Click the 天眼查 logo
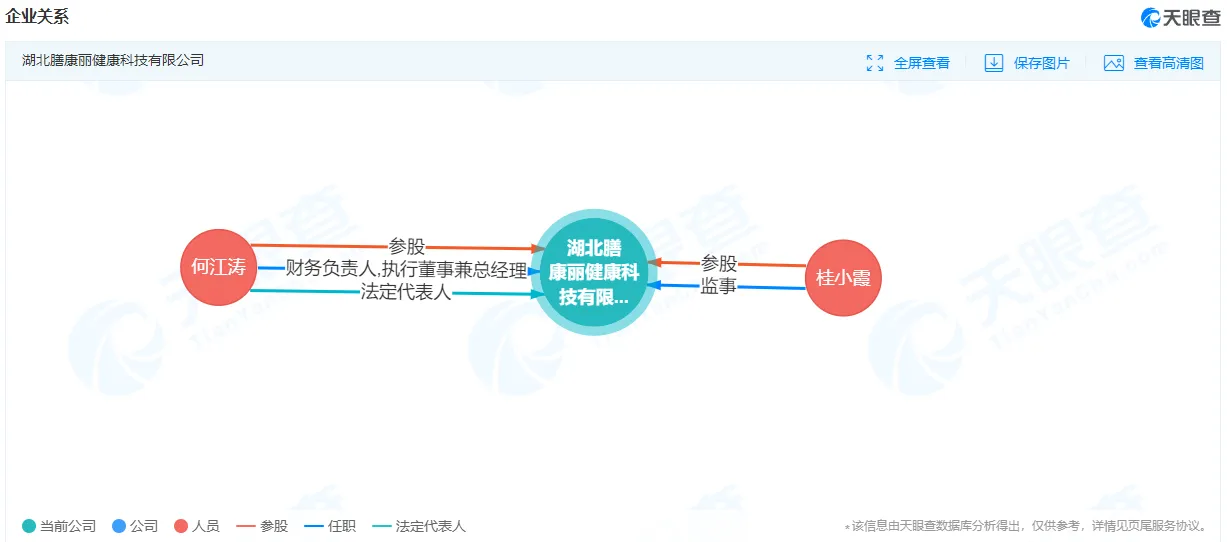The height and width of the screenshot is (542, 1227). coord(1181,17)
